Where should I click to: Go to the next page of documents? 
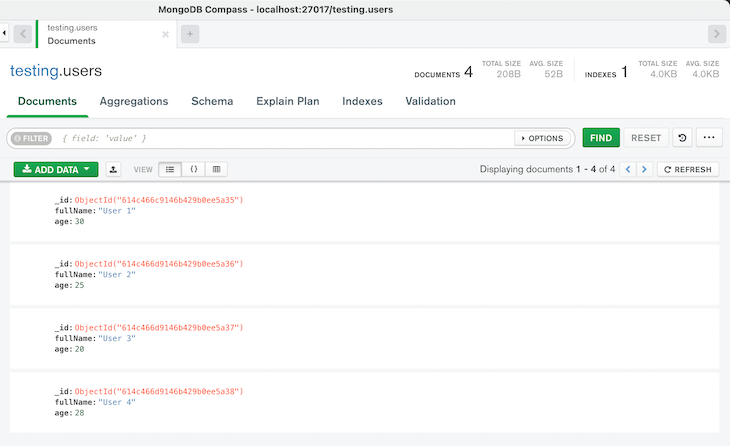point(644,169)
